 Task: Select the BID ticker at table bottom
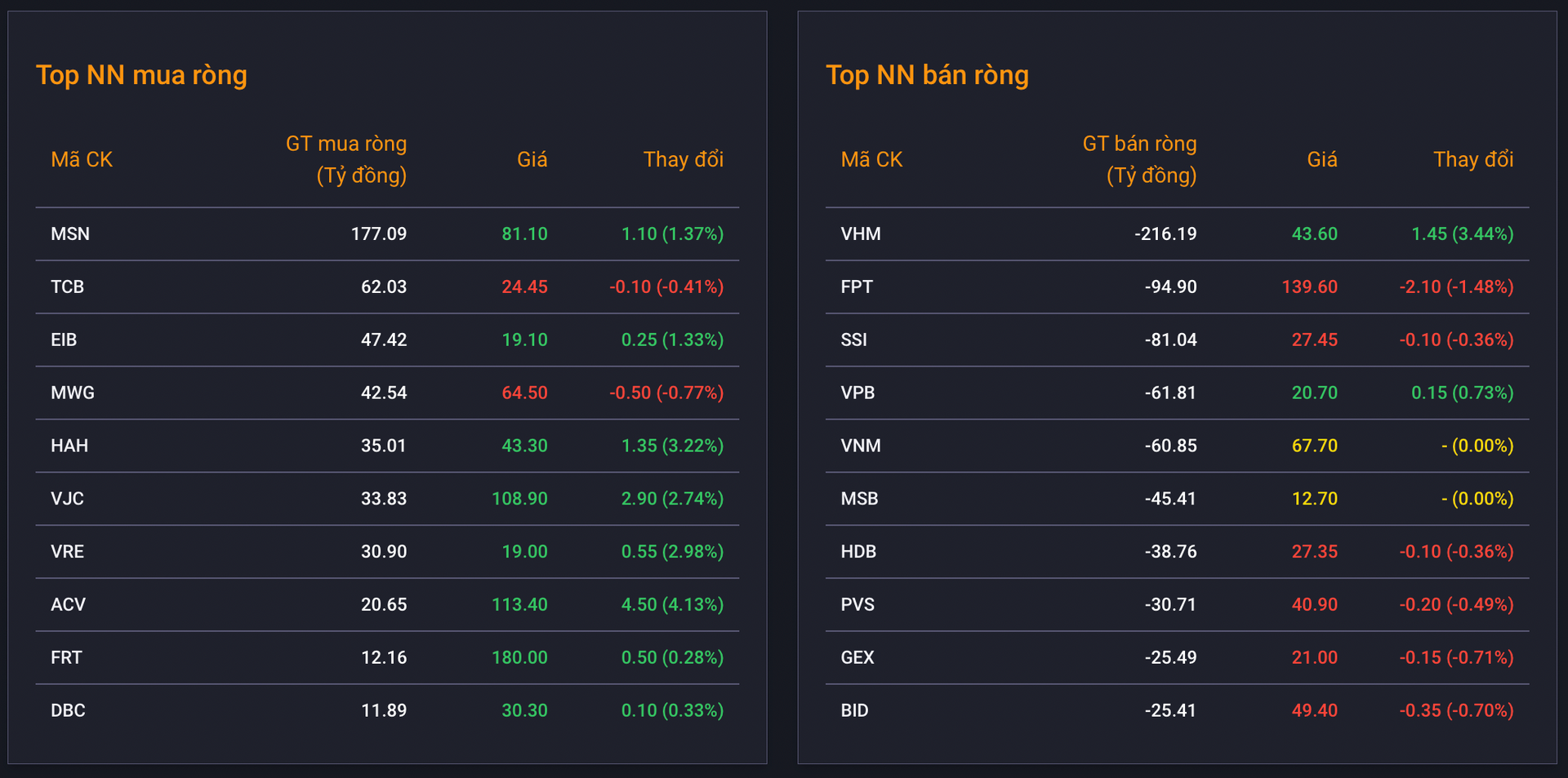[854, 710]
